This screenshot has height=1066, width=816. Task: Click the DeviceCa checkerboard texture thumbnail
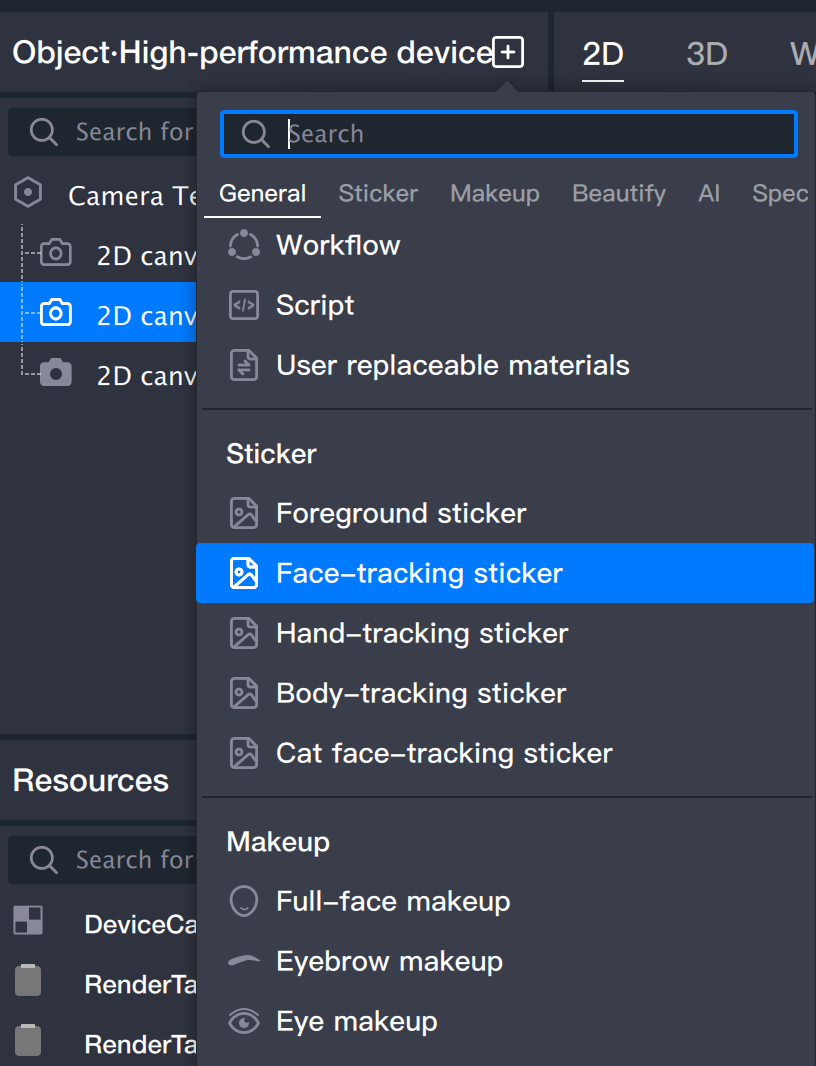pyautogui.click(x=28, y=921)
